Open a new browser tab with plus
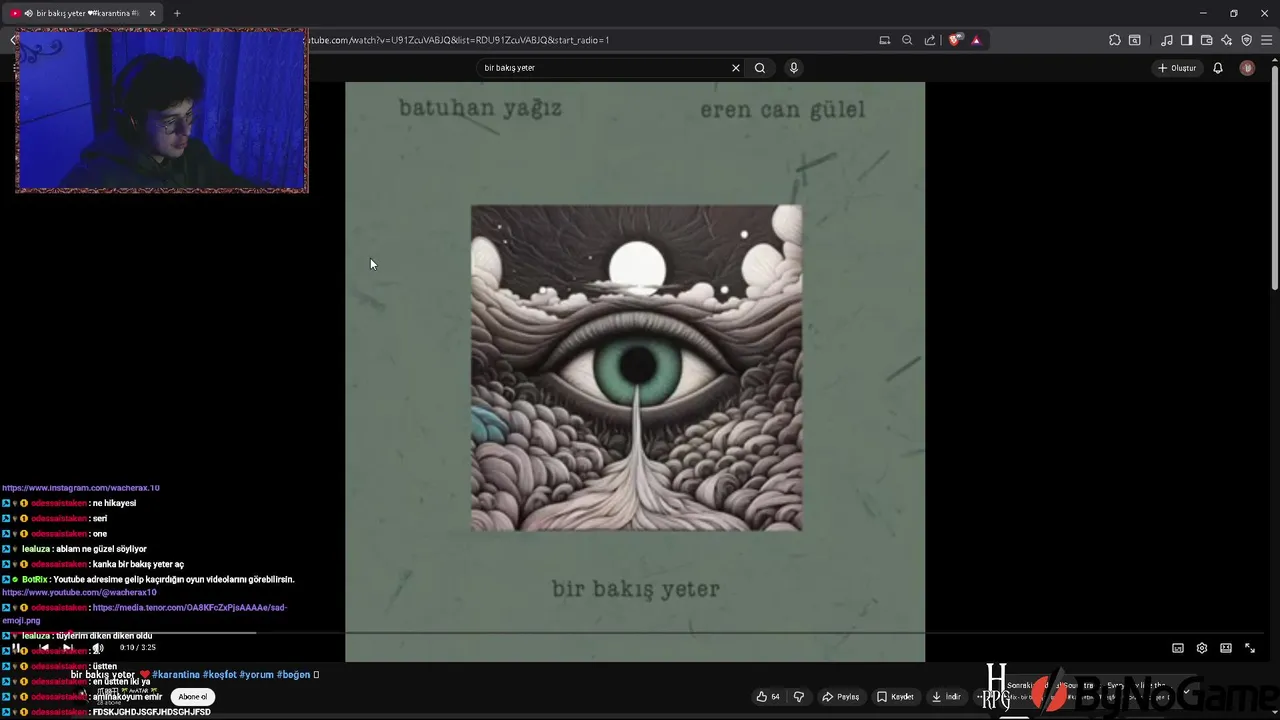Viewport: 1280px width, 720px height. [177, 13]
